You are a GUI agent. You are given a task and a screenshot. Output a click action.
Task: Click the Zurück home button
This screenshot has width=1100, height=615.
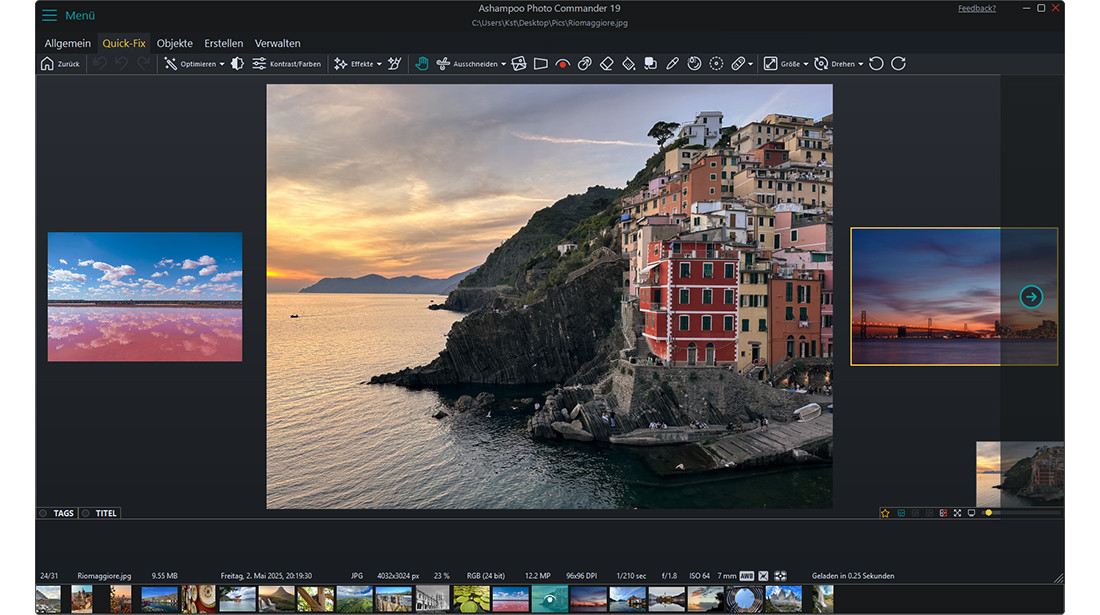(60, 64)
